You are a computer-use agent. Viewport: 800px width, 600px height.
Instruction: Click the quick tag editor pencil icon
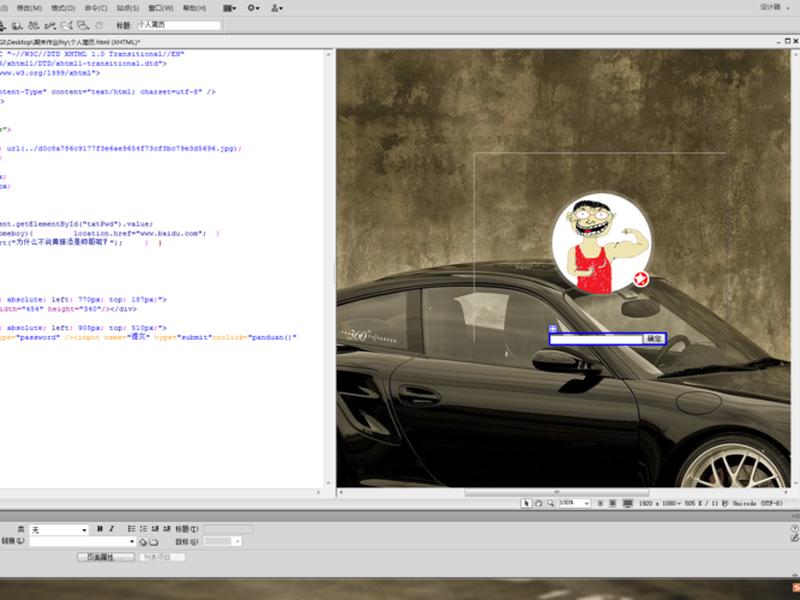click(x=794, y=538)
